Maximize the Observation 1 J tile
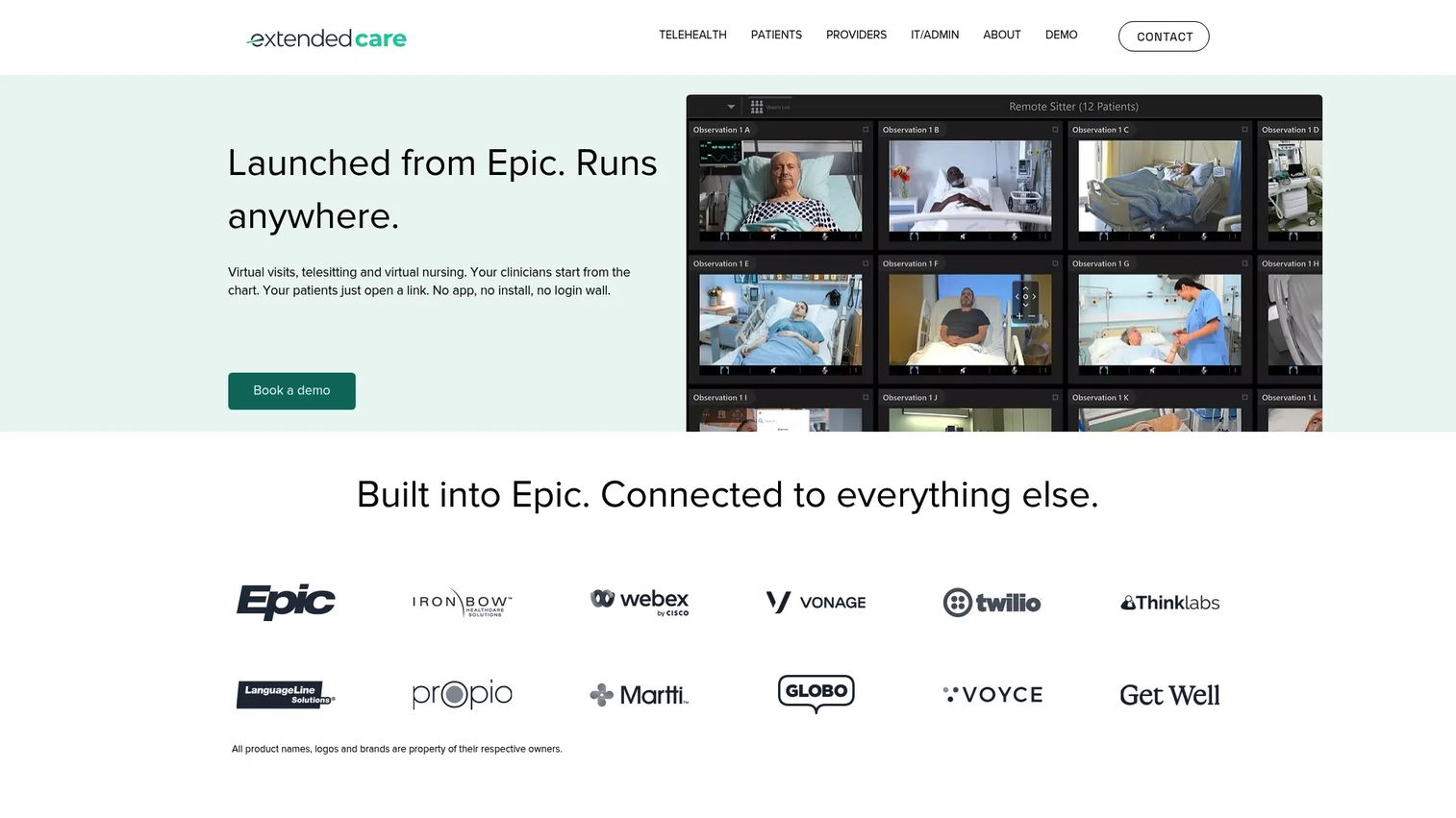 1055,397
